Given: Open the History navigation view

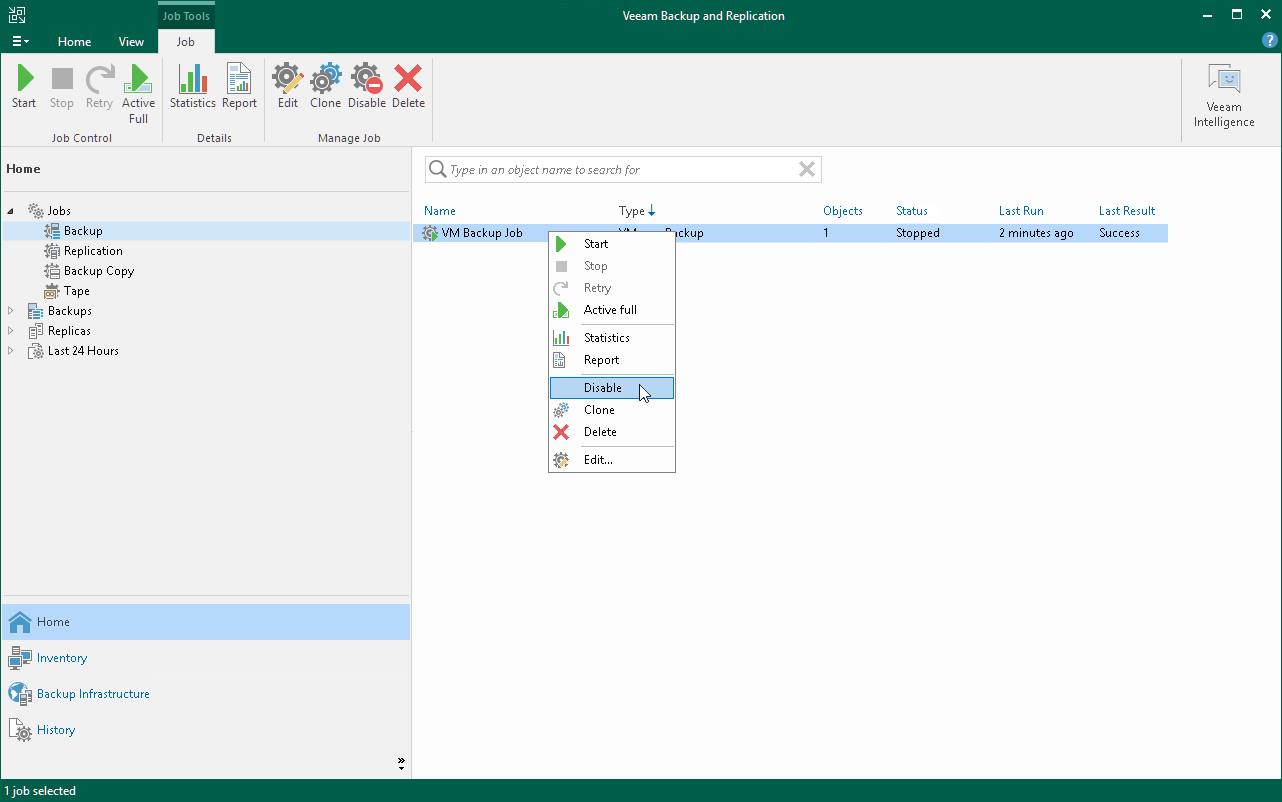Looking at the screenshot, I should (205, 730).
